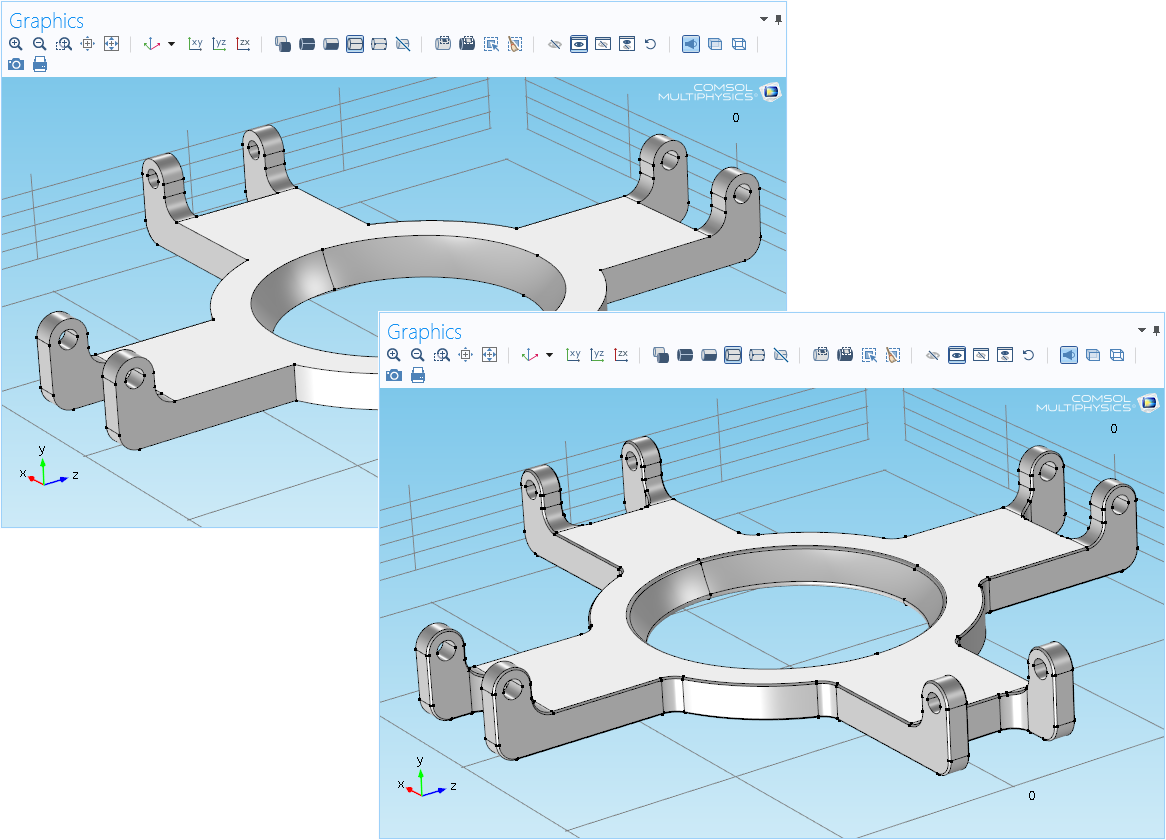Screen dimensions: 1166x840
Task: Activate Zoom Box in the front Graphics window
Action: pyautogui.click(x=442, y=355)
